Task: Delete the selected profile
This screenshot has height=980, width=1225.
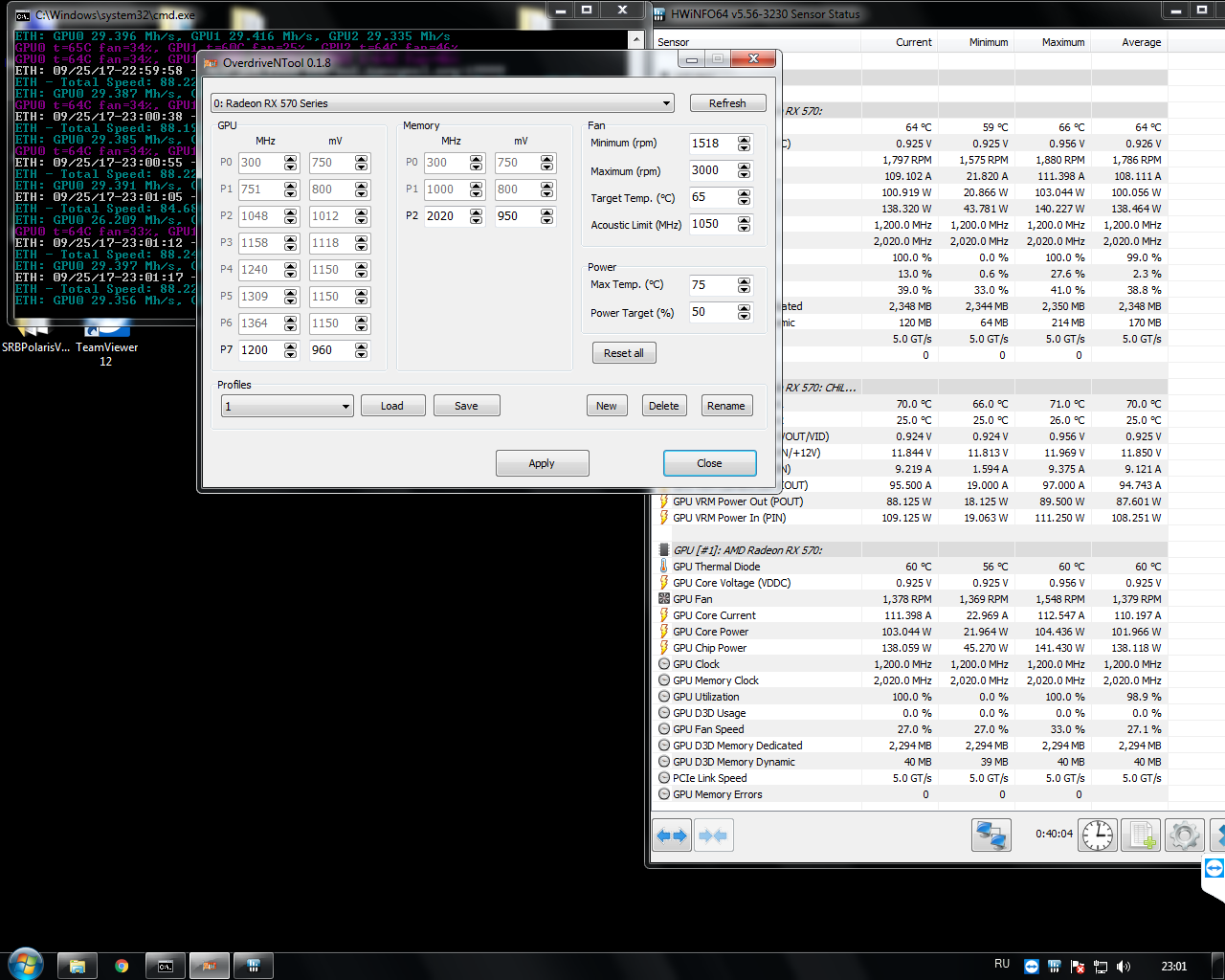Action: coord(663,406)
